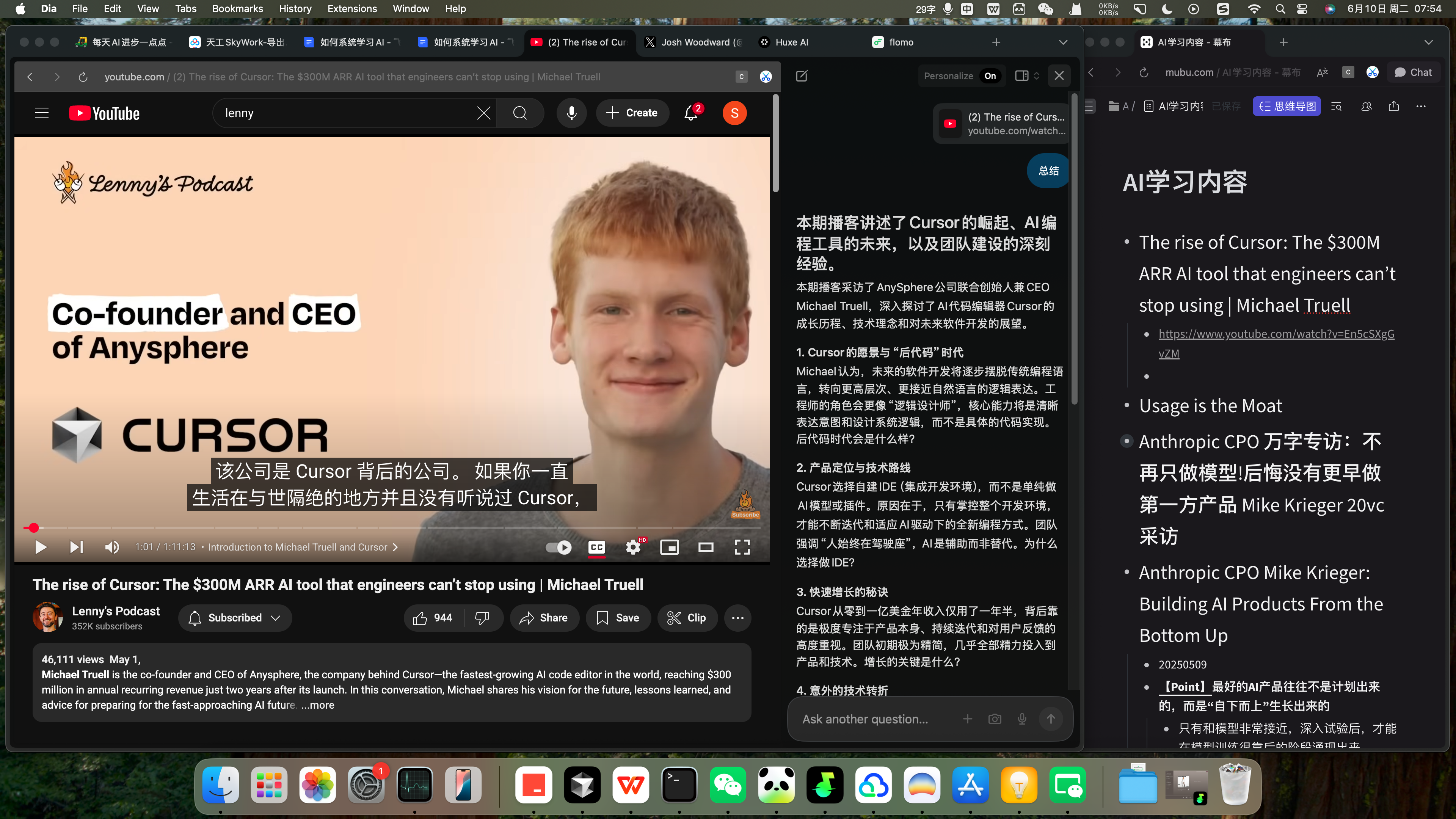Viewport: 1456px width, 819px height.
Task: Start a new chat with compose icon
Action: pyautogui.click(x=802, y=76)
